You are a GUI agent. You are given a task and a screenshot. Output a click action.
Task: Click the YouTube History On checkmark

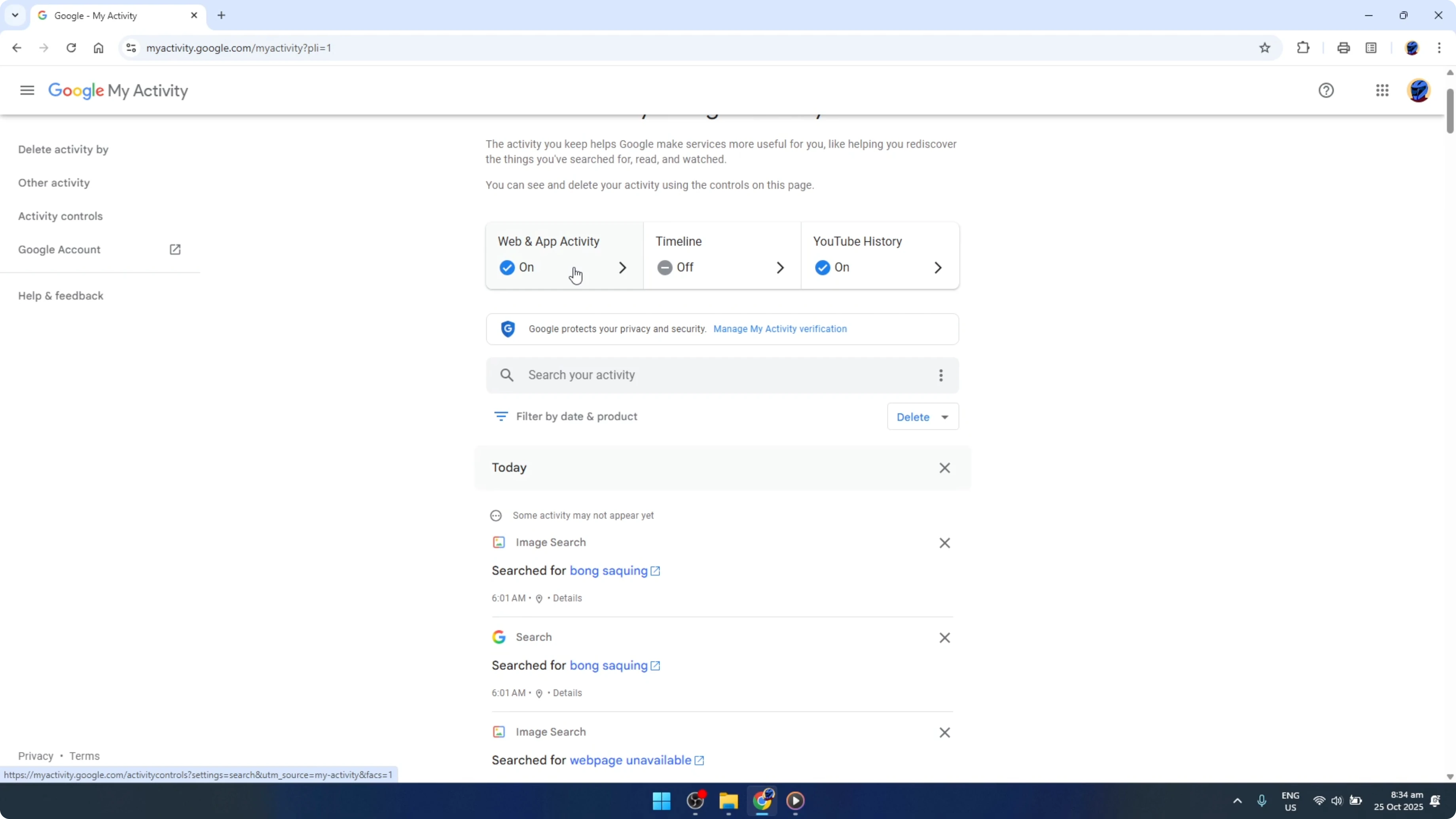point(823,267)
